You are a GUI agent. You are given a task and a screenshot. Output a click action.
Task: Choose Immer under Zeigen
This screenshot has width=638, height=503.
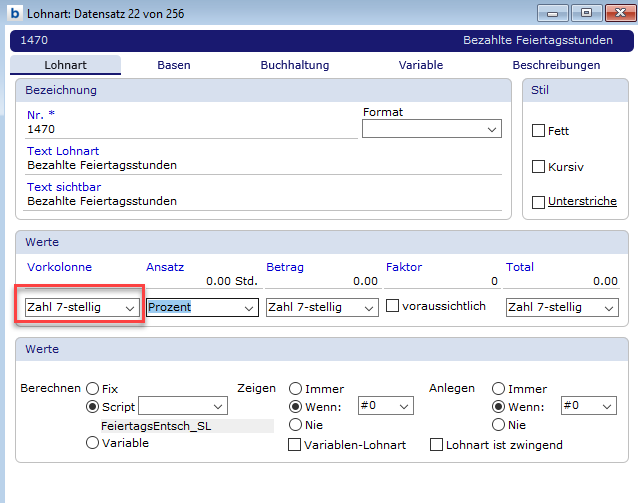tap(295, 389)
